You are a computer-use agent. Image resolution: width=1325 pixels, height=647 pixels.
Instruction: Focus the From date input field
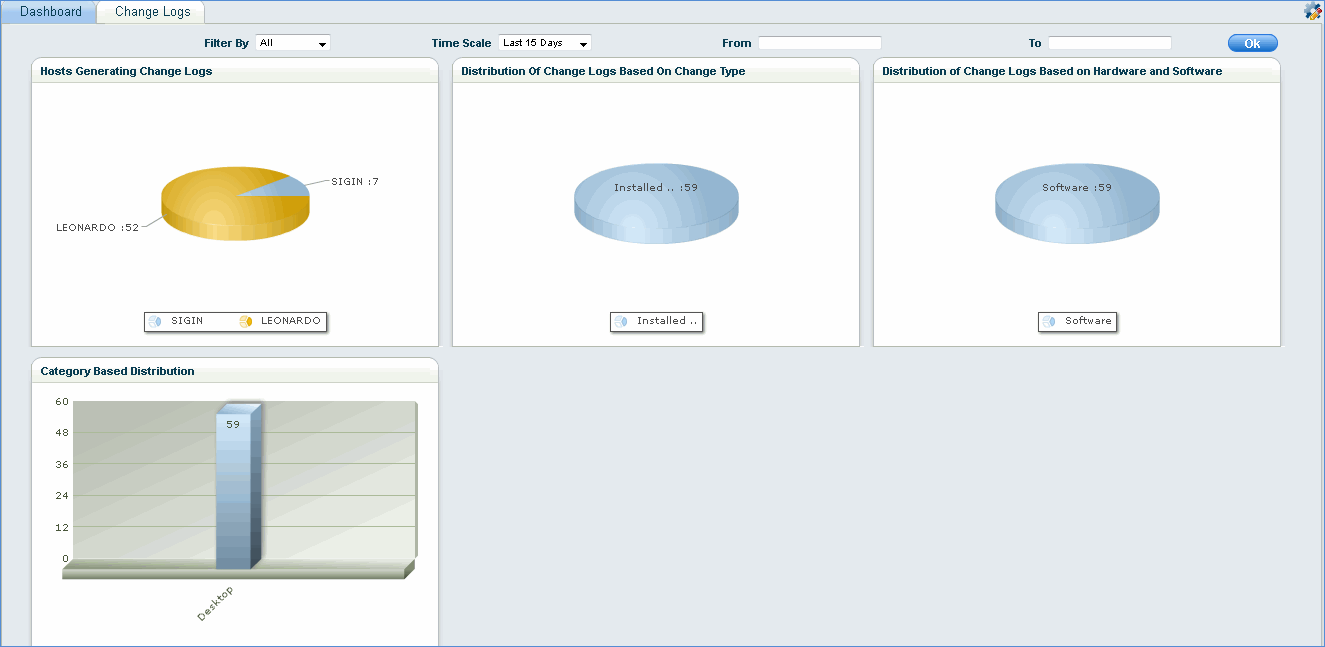pyautogui.click(x=819, y=43)
